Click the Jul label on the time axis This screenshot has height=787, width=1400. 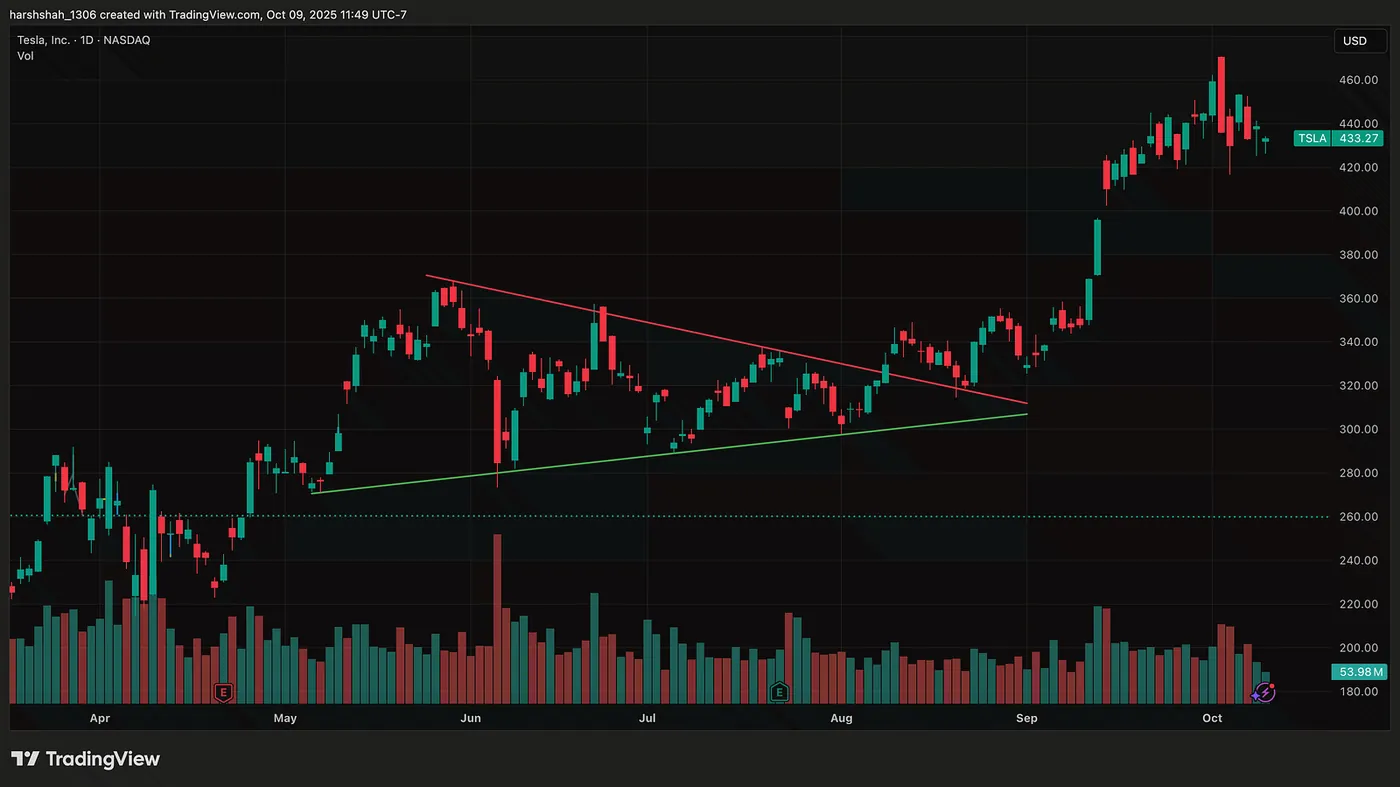[647, 718]
